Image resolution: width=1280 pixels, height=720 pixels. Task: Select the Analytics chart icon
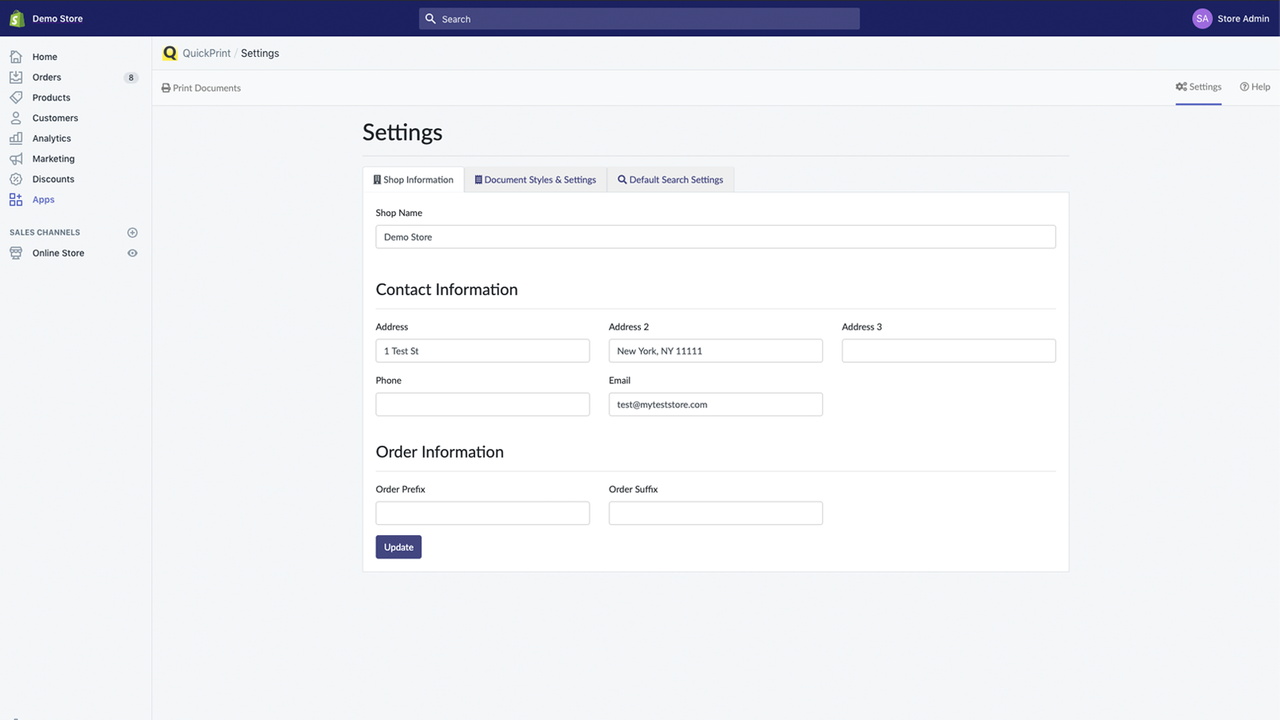(15, 138)
